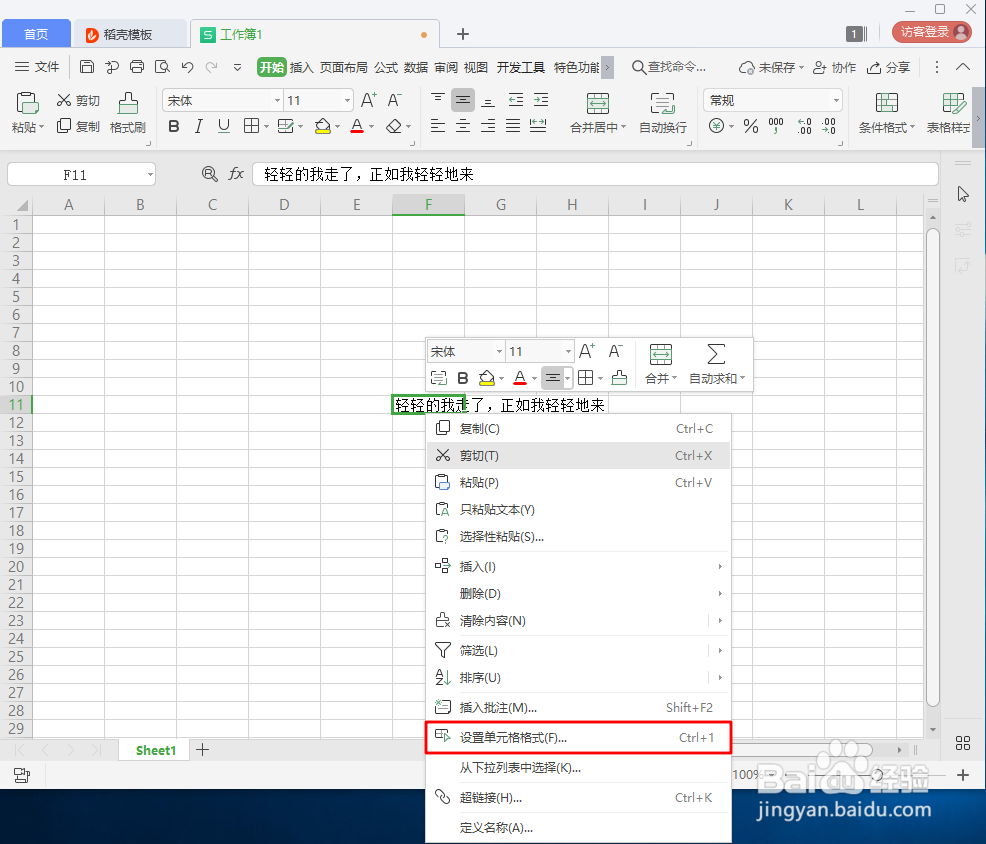Increase font size in ribbon
This screenshot has width=986, height=844.
point(369,100)
